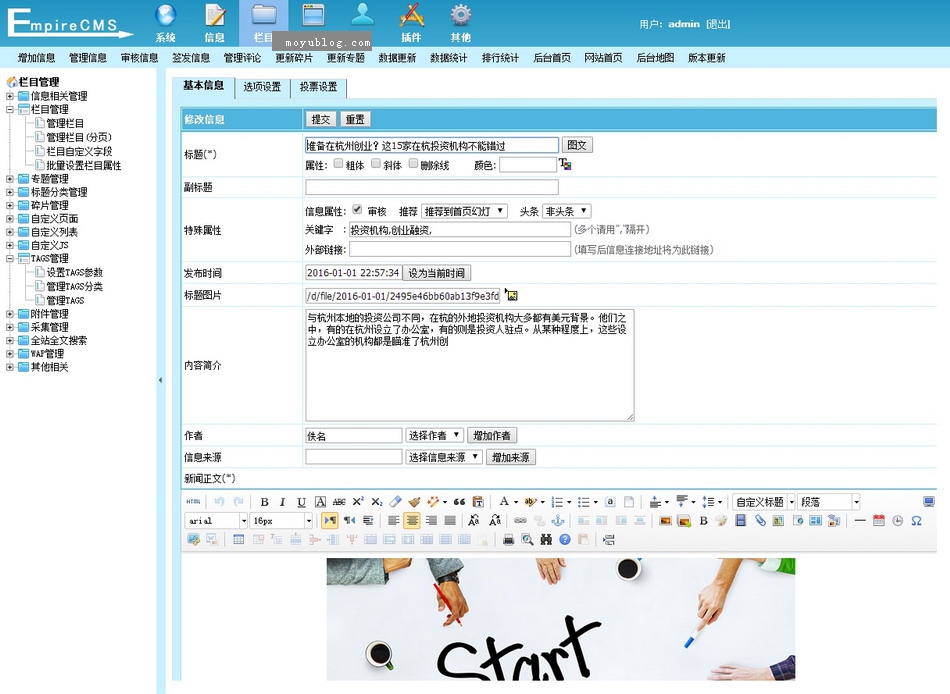Attach a file with the paperclip icon
Screen dimensions: 950x694
[x=760, y=521]
